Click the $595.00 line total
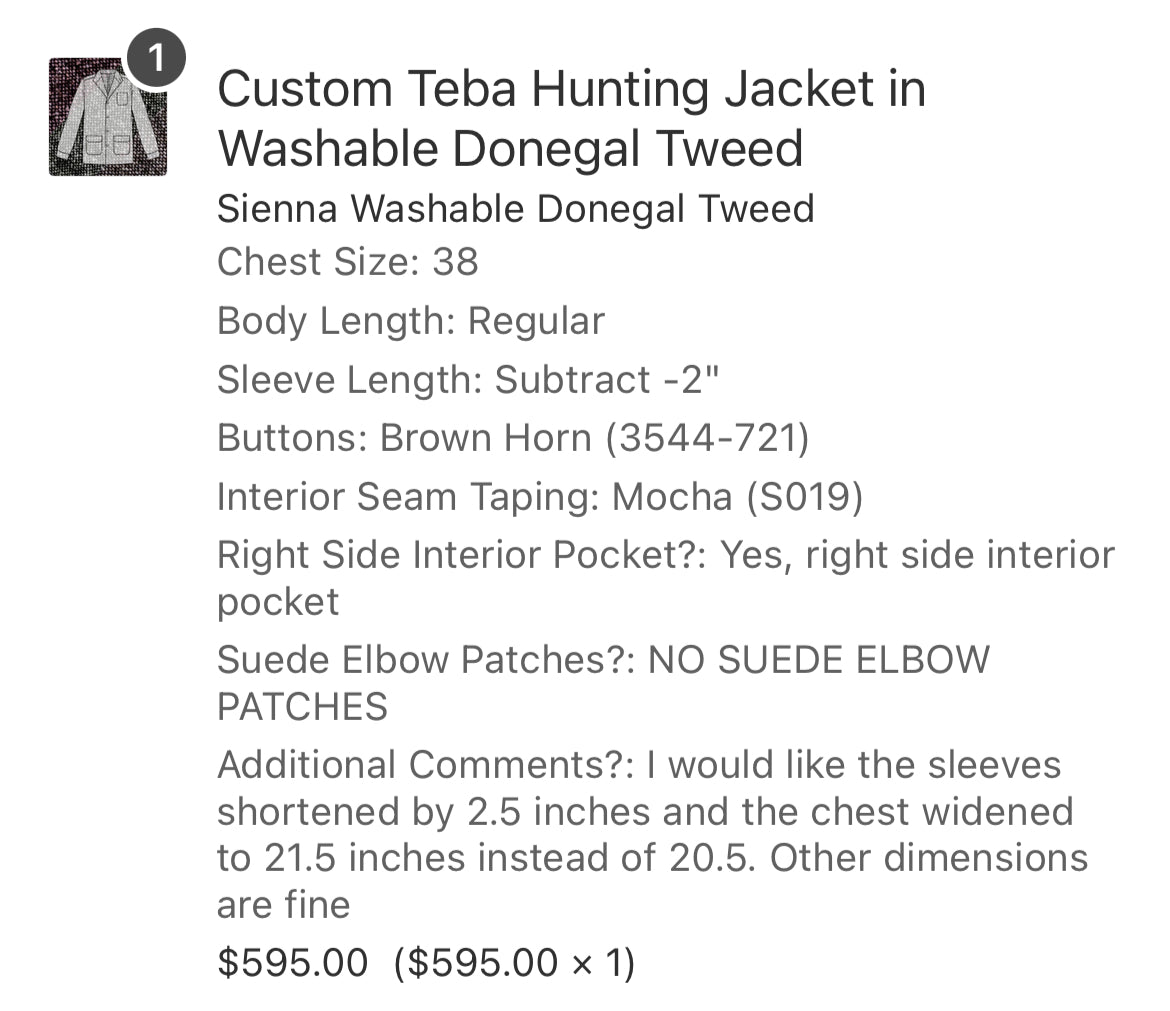1170x1011 pixels. [292, 963]
